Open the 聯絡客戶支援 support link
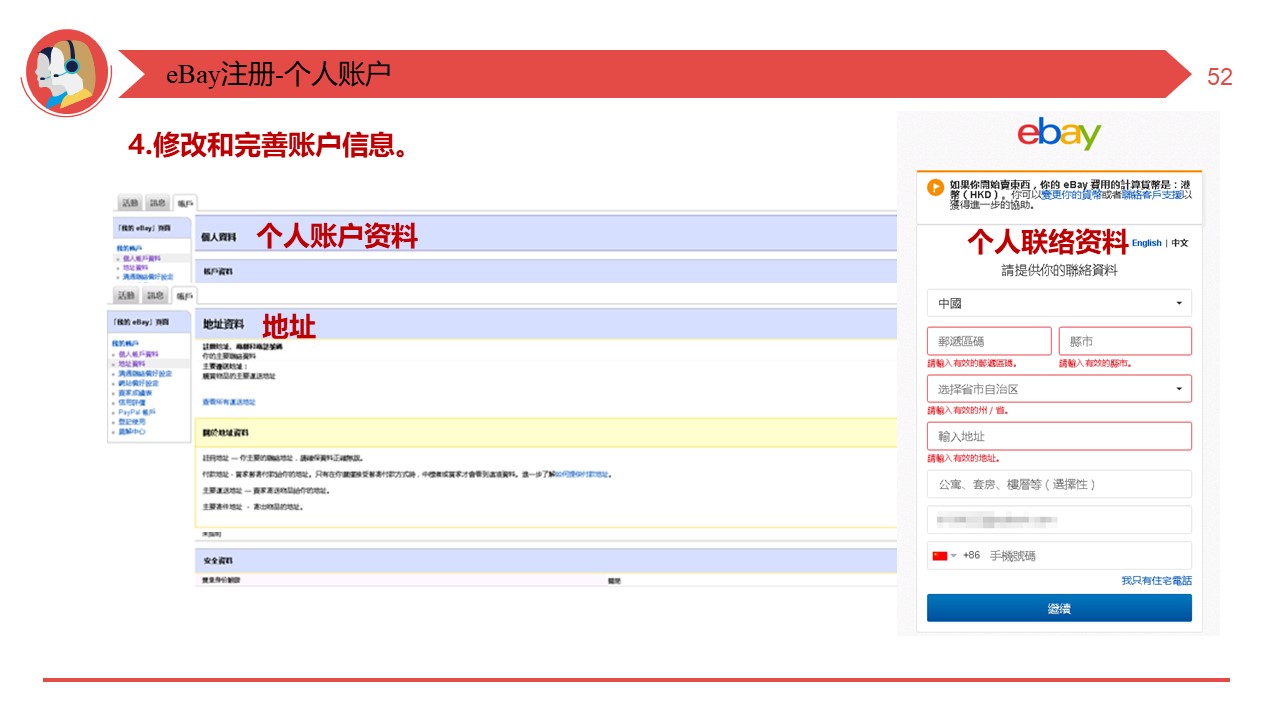 (x=1151, y=195)
